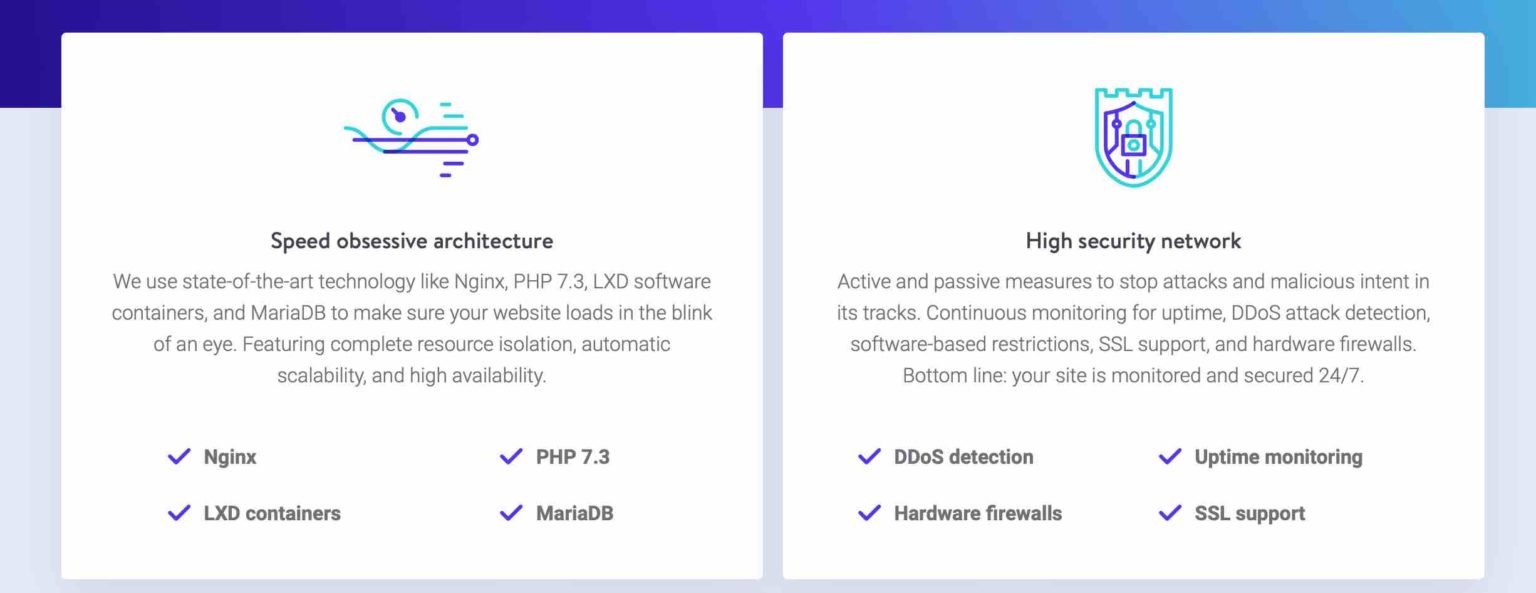
Task: Click the checkmark beside Nginx
Action: pos(179,457)
